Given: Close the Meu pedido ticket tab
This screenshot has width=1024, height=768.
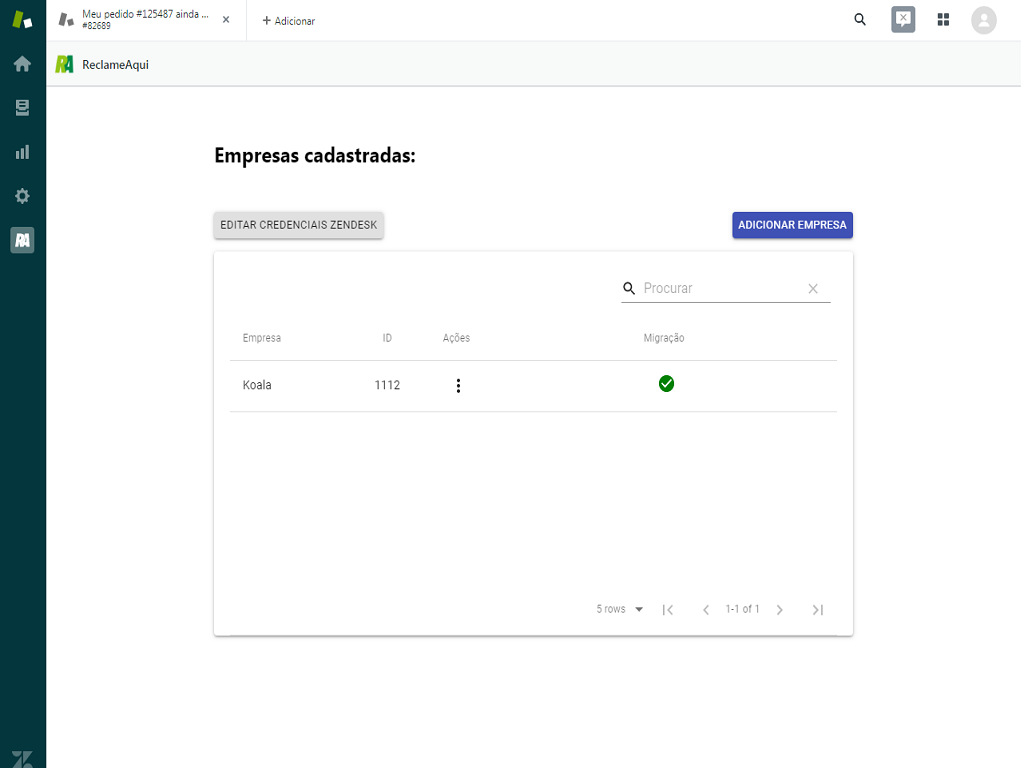Looking at the screenshot, I should point(226,20).
